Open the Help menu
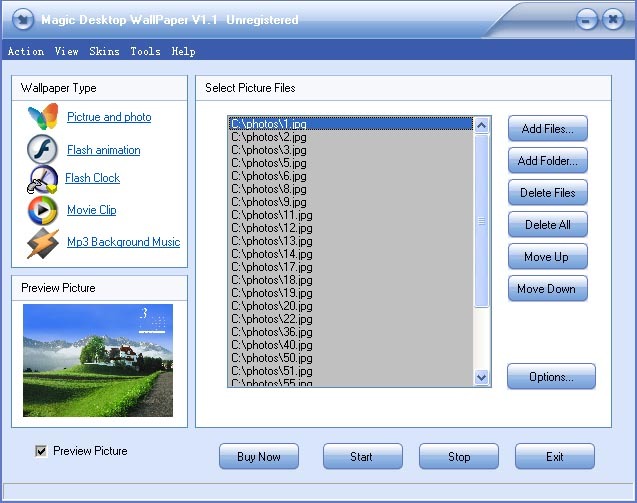Screen dimensions: 637x503 pos(183,51)
